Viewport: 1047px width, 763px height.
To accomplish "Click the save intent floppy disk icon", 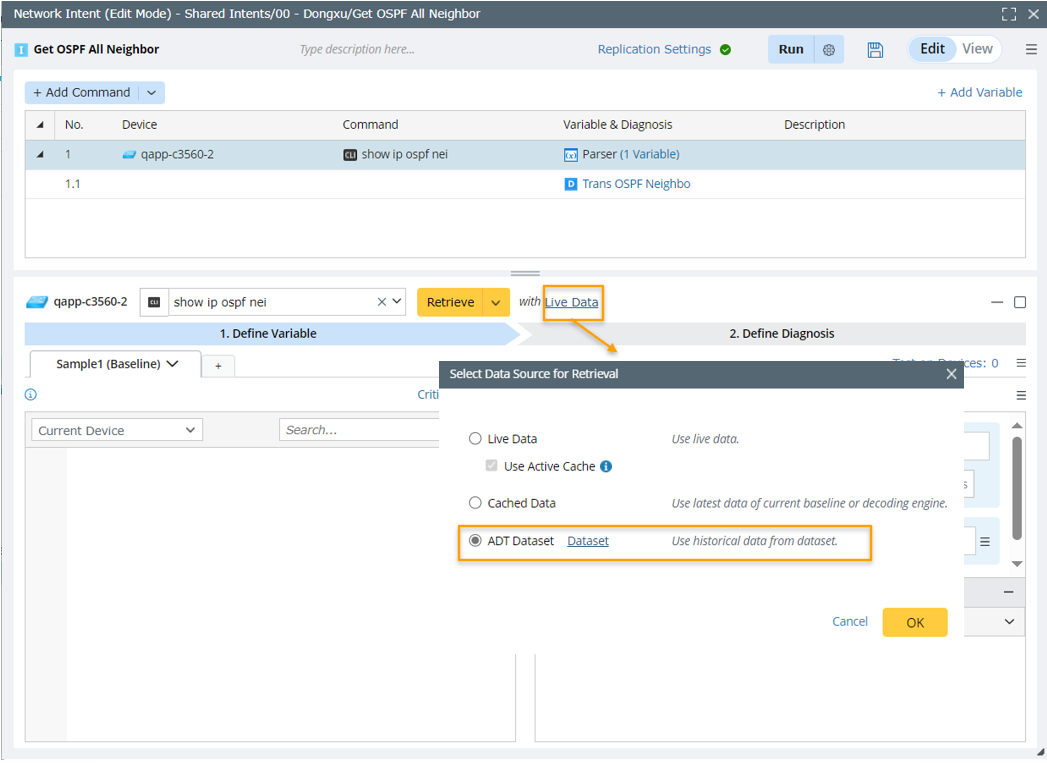I will click(875, 50).
